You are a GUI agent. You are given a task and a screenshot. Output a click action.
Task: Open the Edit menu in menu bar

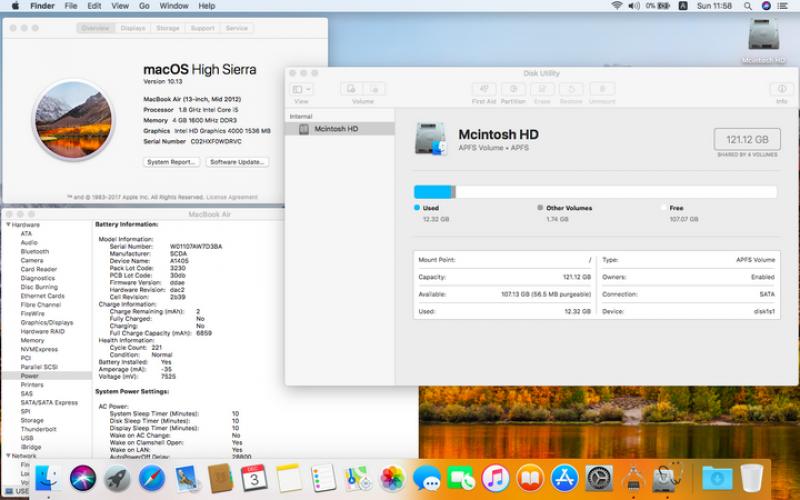coord(94,6)
